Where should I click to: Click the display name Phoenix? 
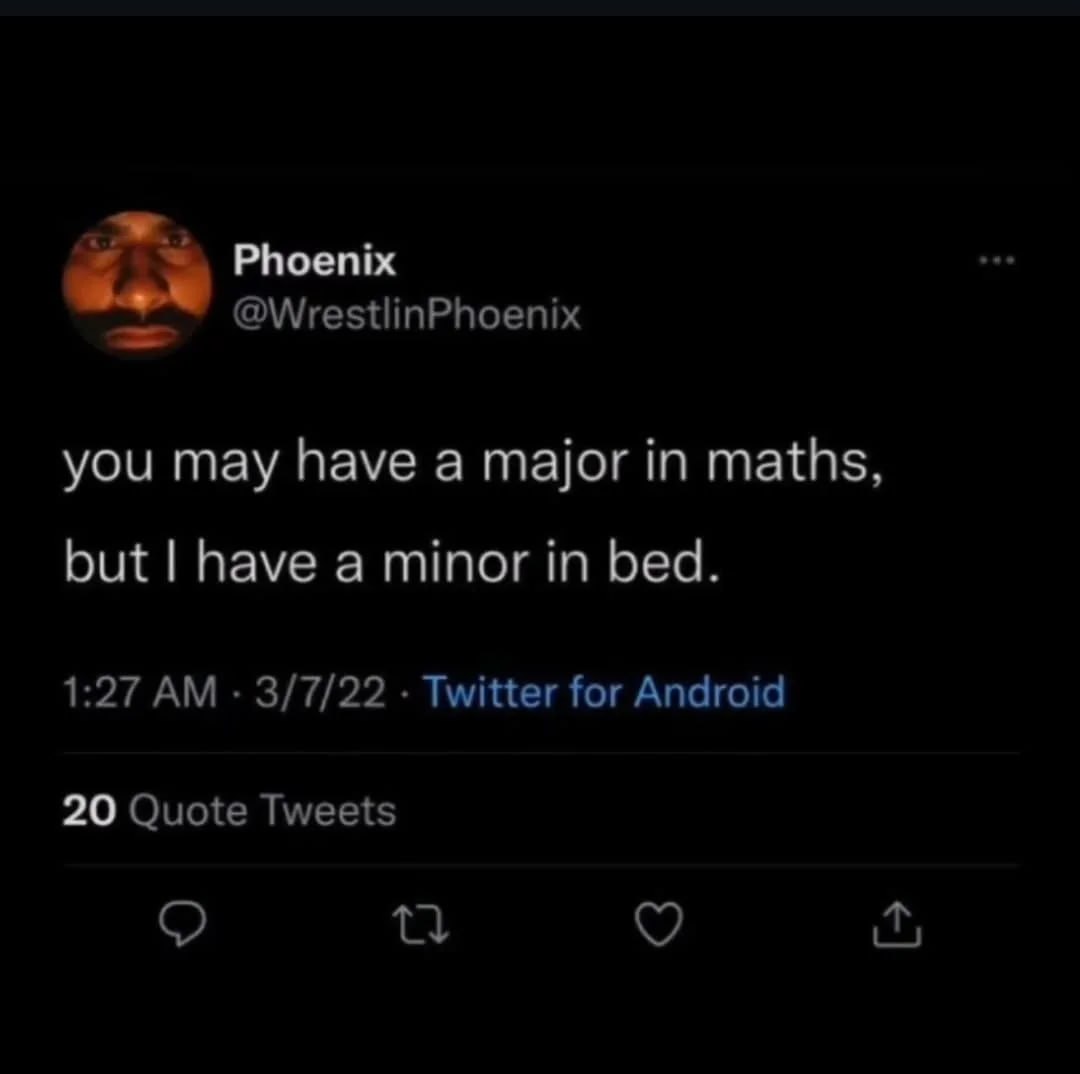click(314, 262)
